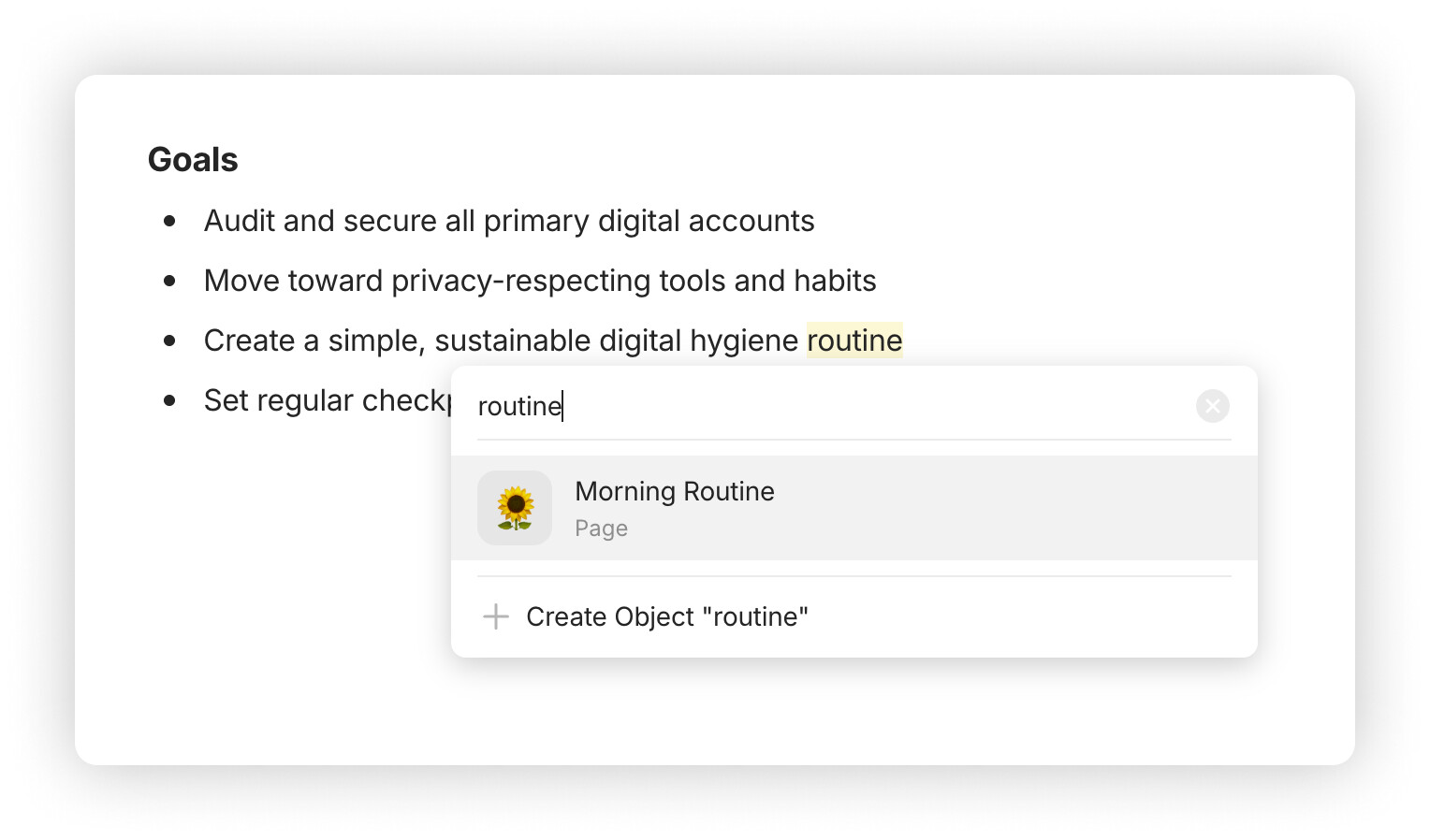Click the Goals heading
Image resolution: width=1430 pixels, height=840 pixels.
tap(193, 160)
